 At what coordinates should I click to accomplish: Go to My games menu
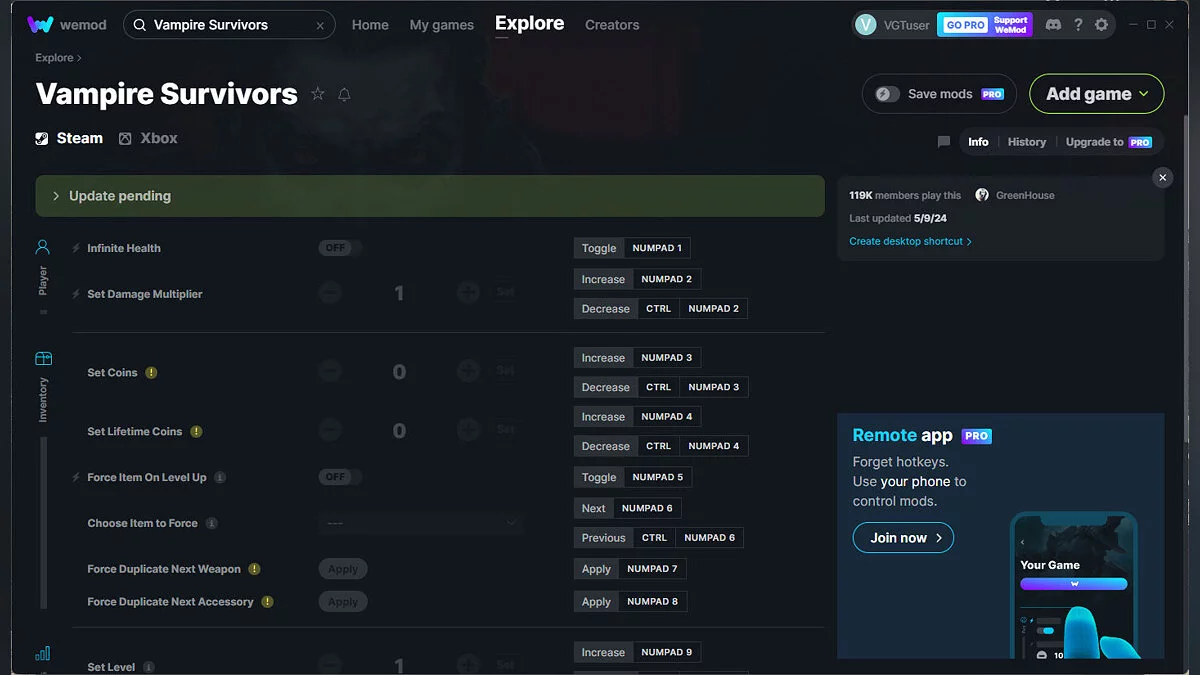point(441,25)
